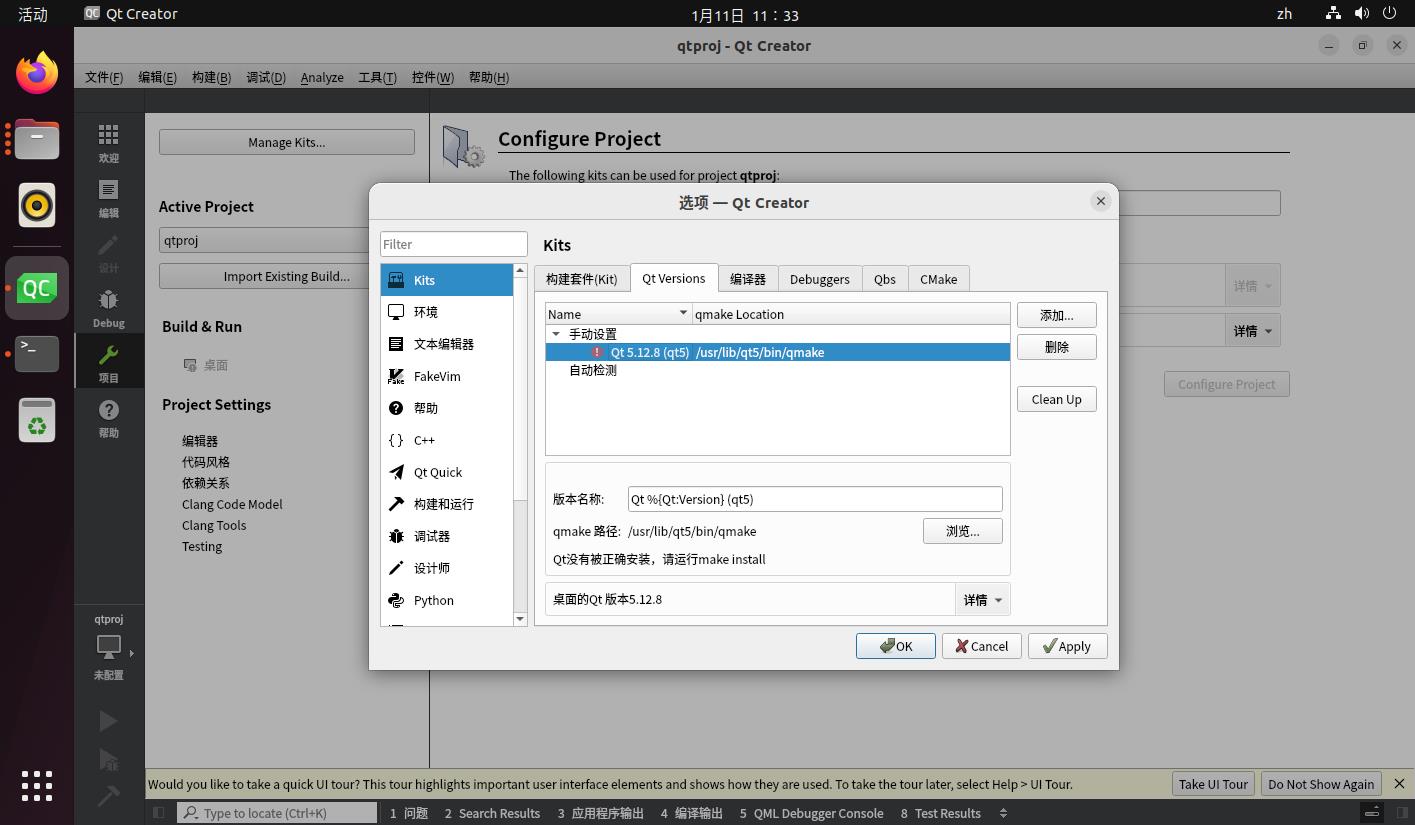The height and width of the screenshot is (825, 1415).
Task: Switch to Edit mode icon
Action: point(108,198)
